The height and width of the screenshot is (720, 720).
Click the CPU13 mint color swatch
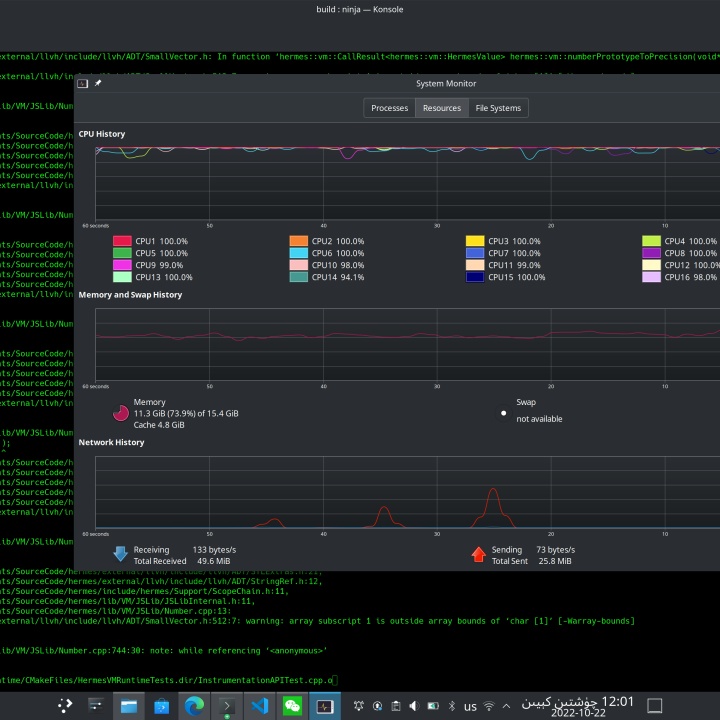[122, 277]
